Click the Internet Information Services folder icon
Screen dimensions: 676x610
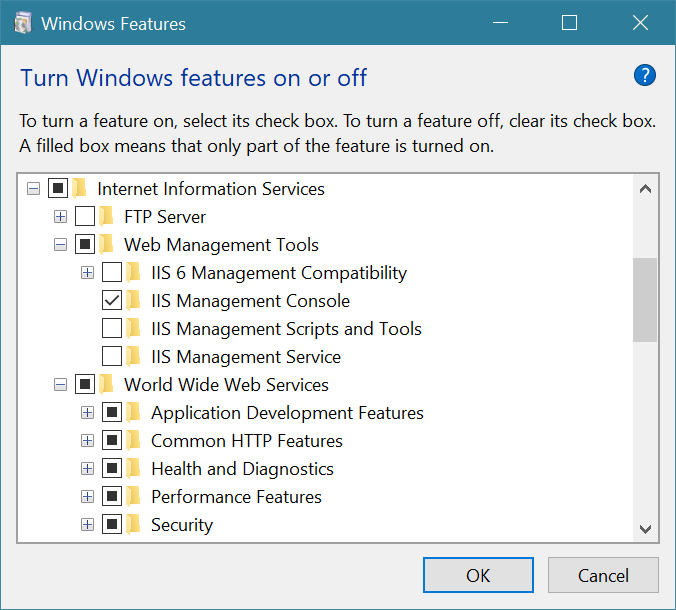[80, 189]
